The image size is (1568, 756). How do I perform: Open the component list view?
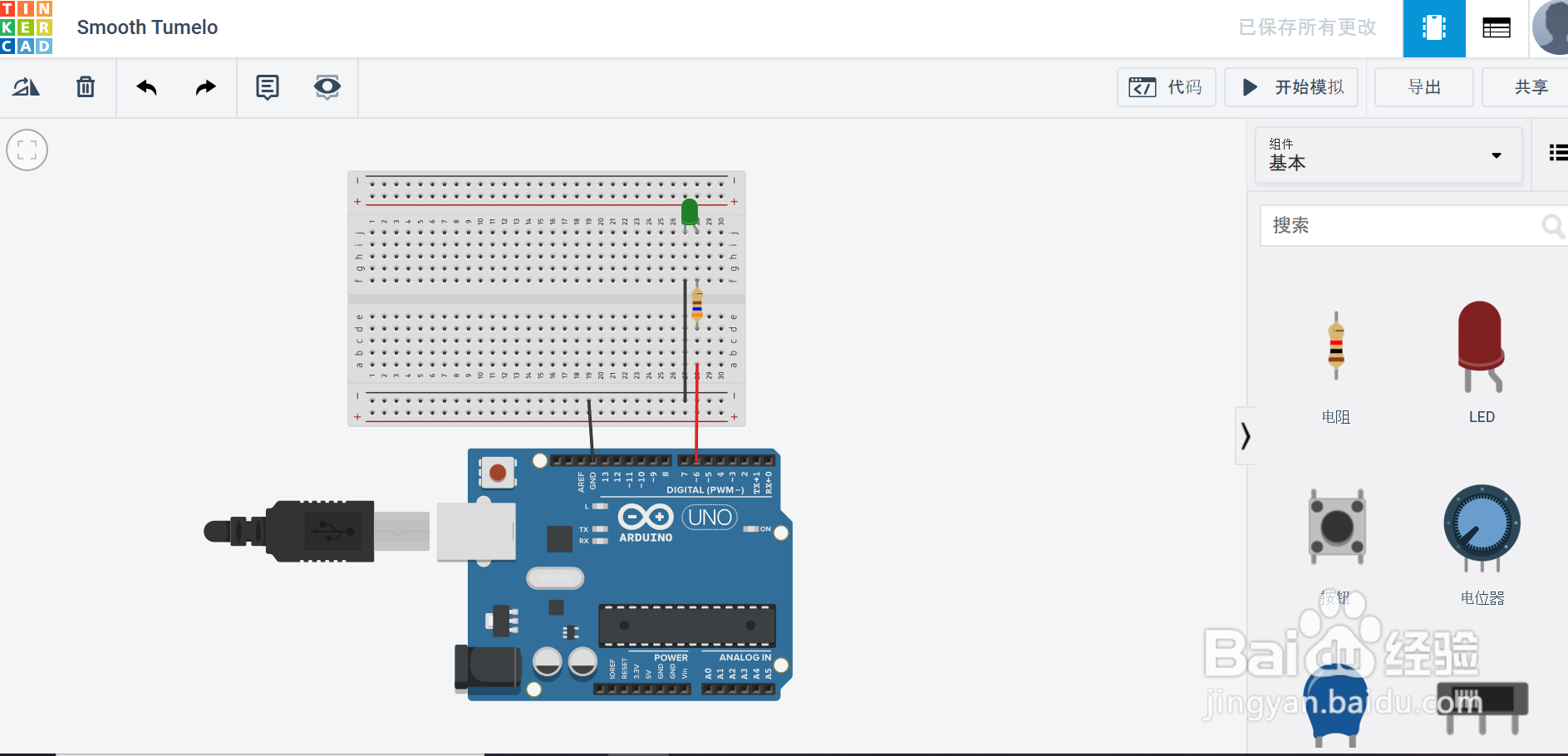pyautogui.click(x=1497, y=28)
